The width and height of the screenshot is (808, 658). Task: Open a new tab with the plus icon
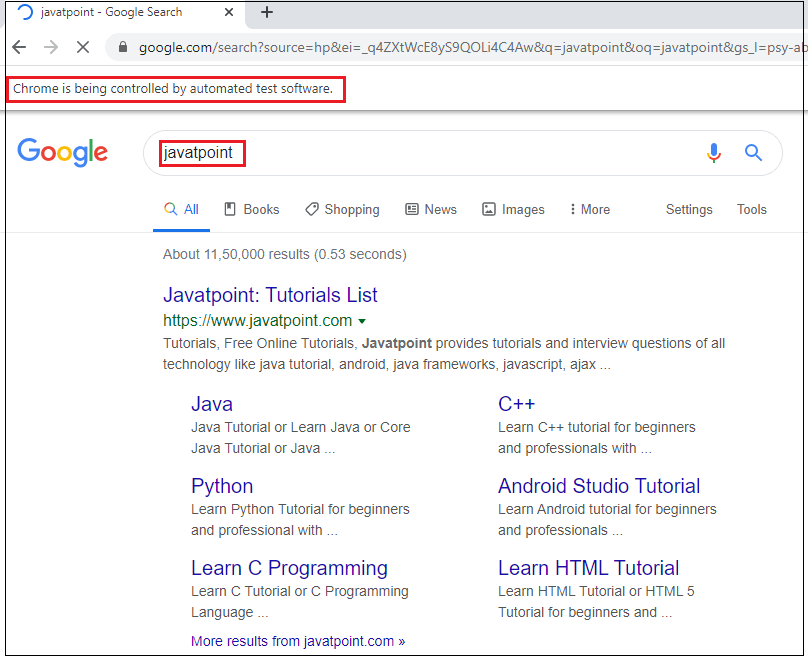pos(266,13)
